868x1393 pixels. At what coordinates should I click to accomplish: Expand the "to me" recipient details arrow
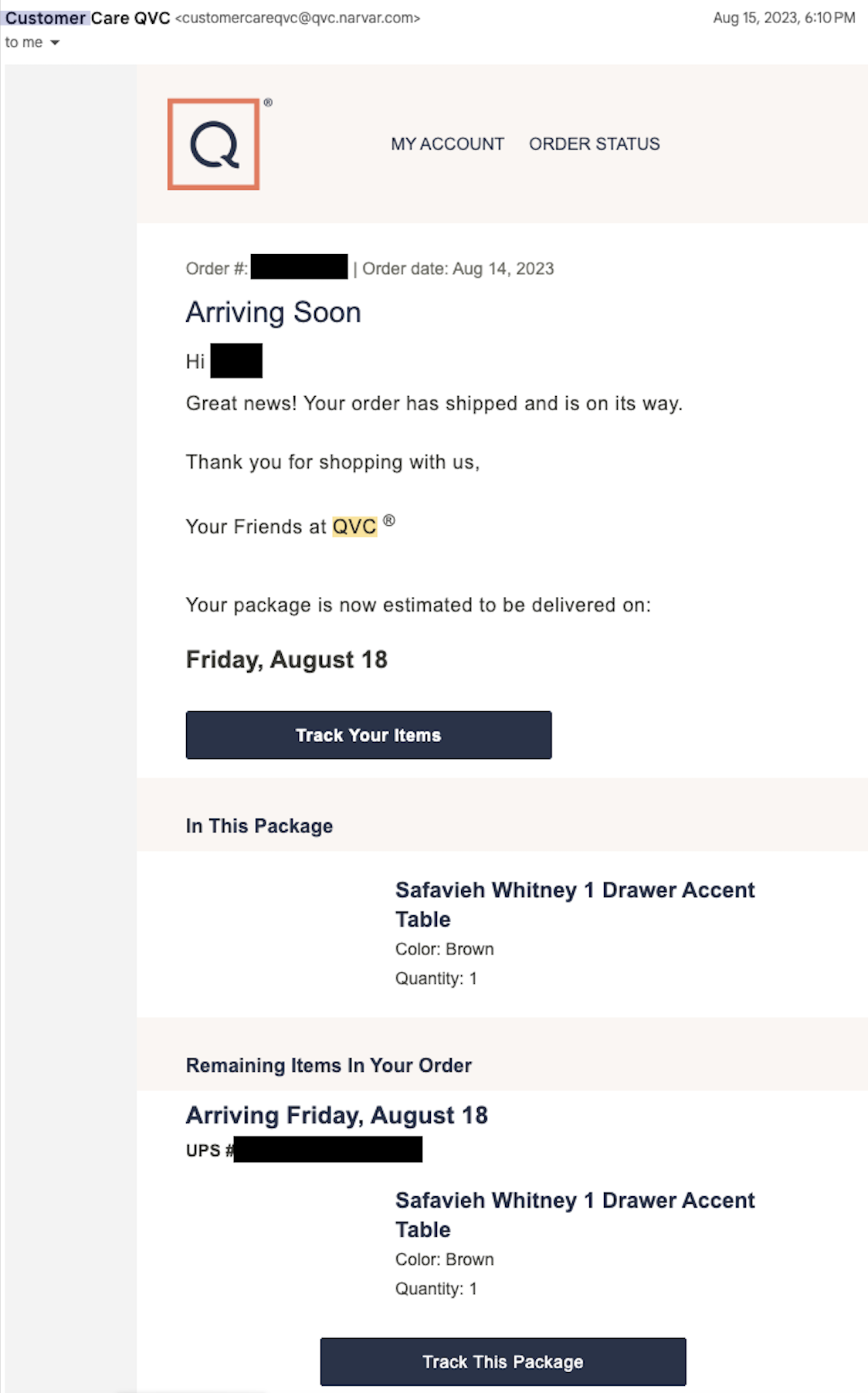[x=55, y=43]
